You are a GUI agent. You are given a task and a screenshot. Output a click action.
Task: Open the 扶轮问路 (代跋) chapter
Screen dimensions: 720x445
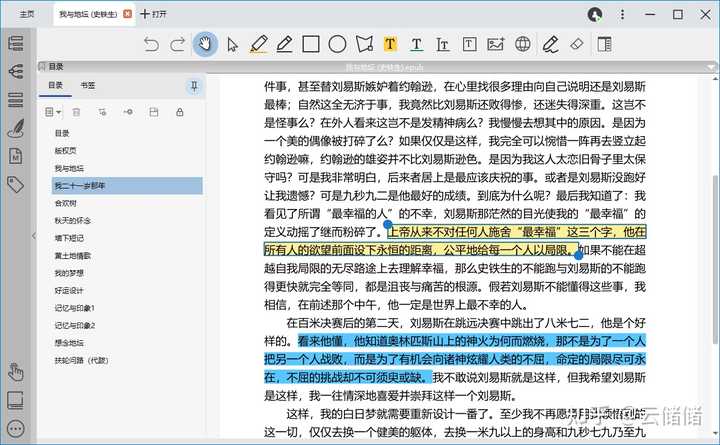[x=81, y=360]
